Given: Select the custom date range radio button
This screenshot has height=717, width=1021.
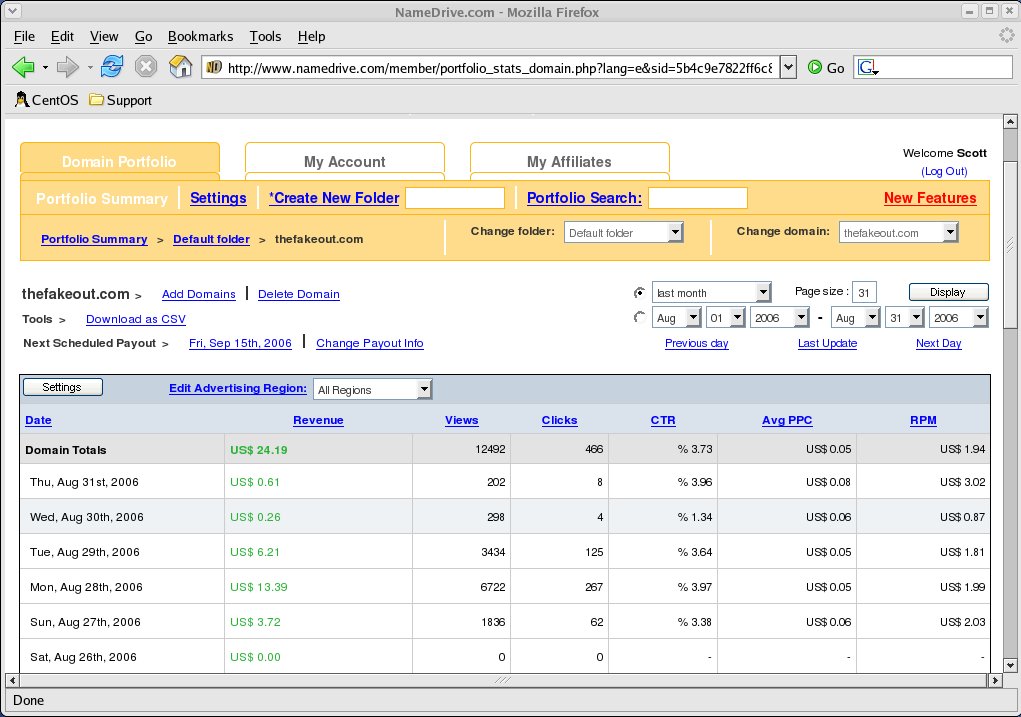Looking at the screenshot, I should tap(639, 317).
